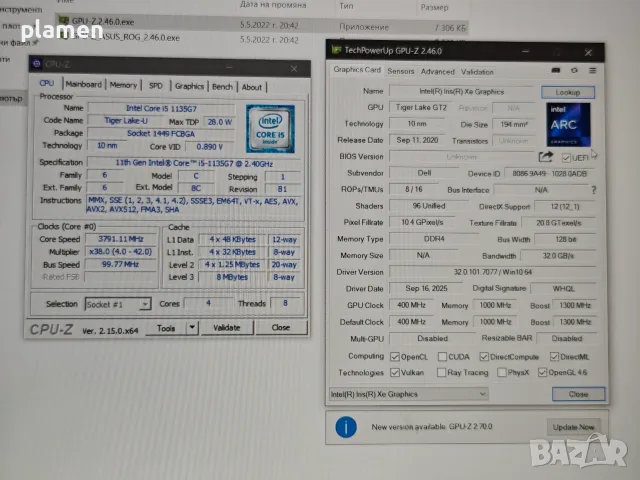
Task: Click the Close button in CPU-Z
Action: click(x=281, y=328)
